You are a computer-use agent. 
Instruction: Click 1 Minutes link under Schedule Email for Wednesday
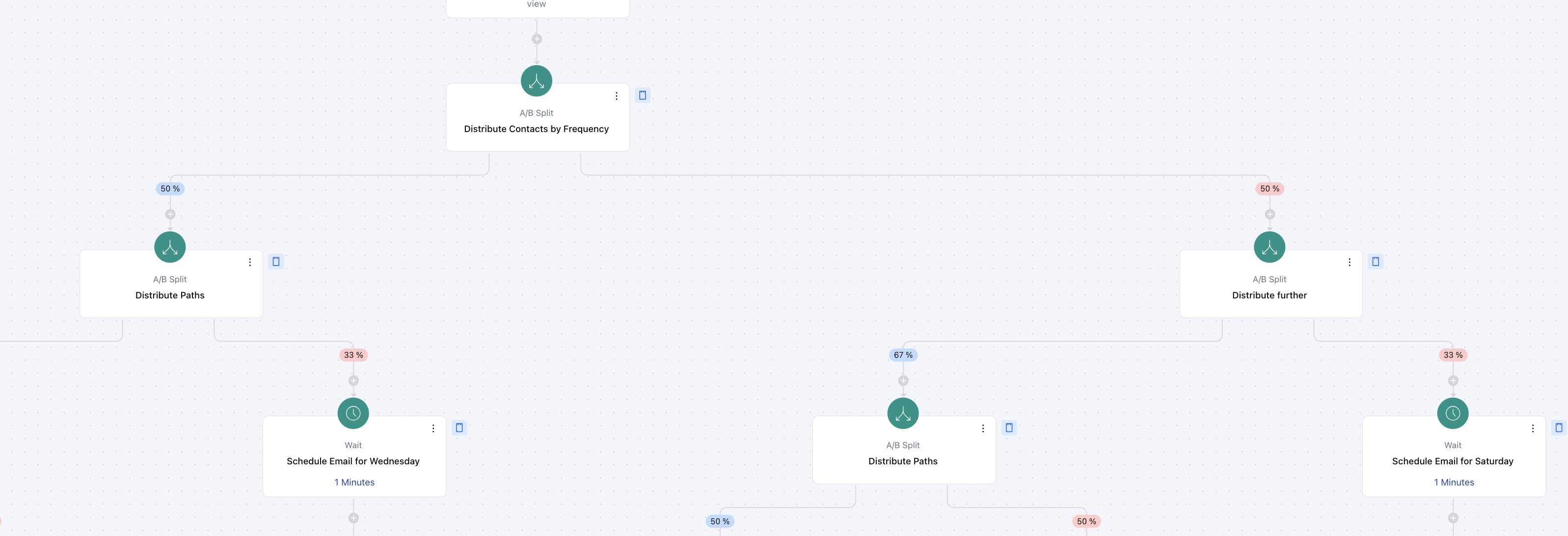click(x=354, y=482)
